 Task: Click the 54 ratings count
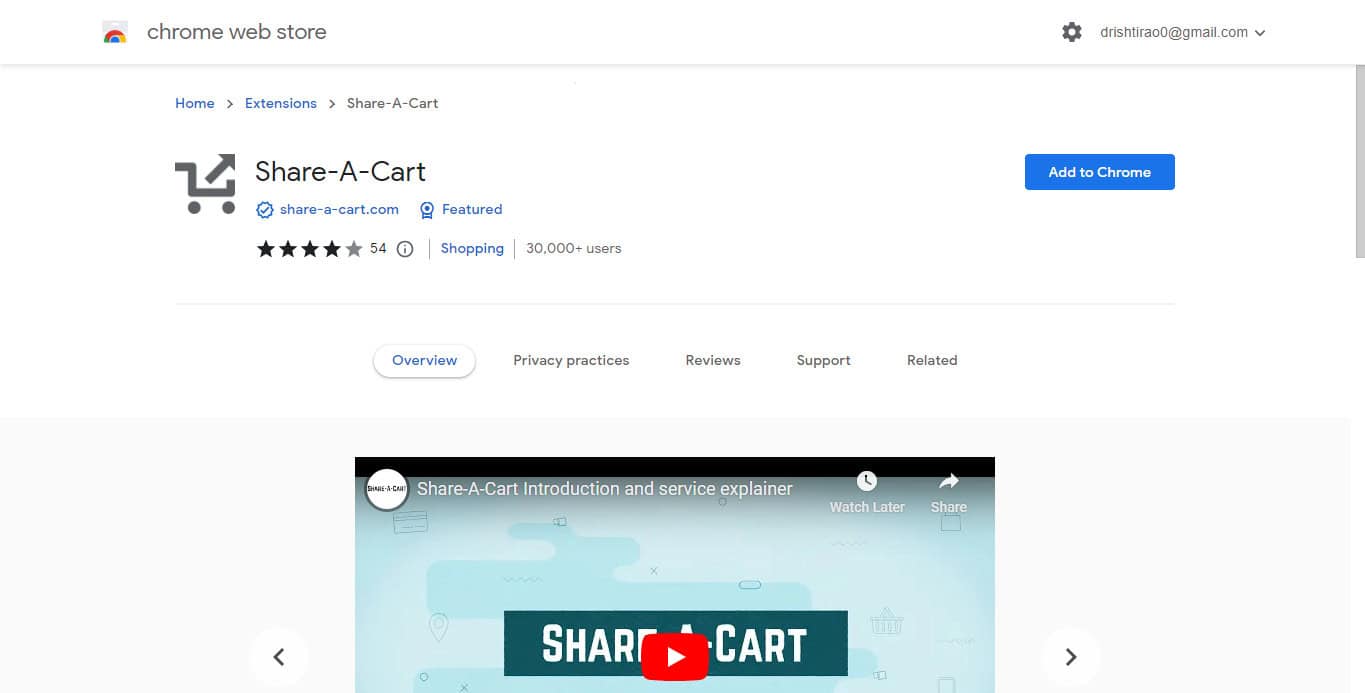[x=378, y=249]
